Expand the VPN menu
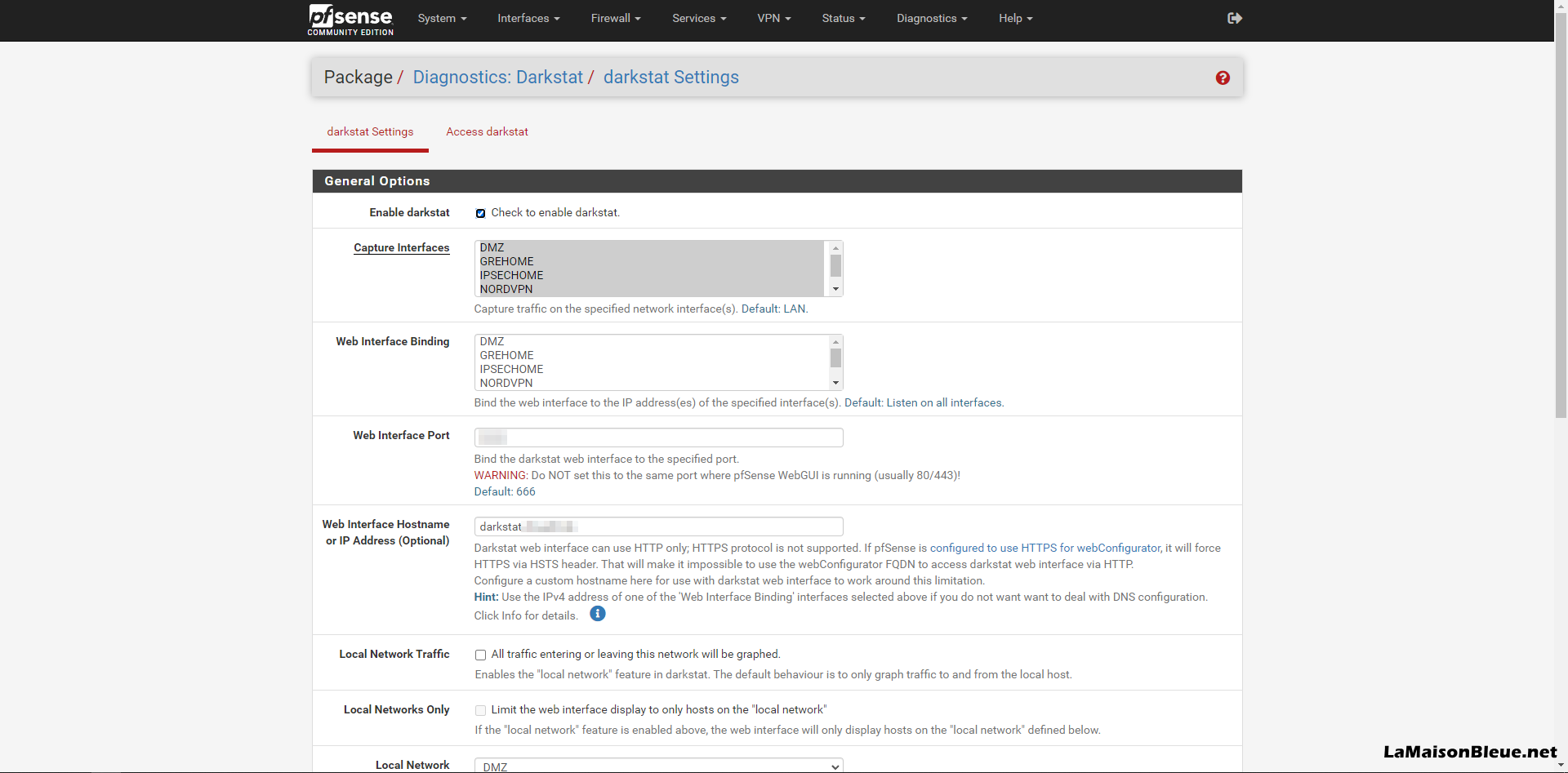 coord(774,18)
